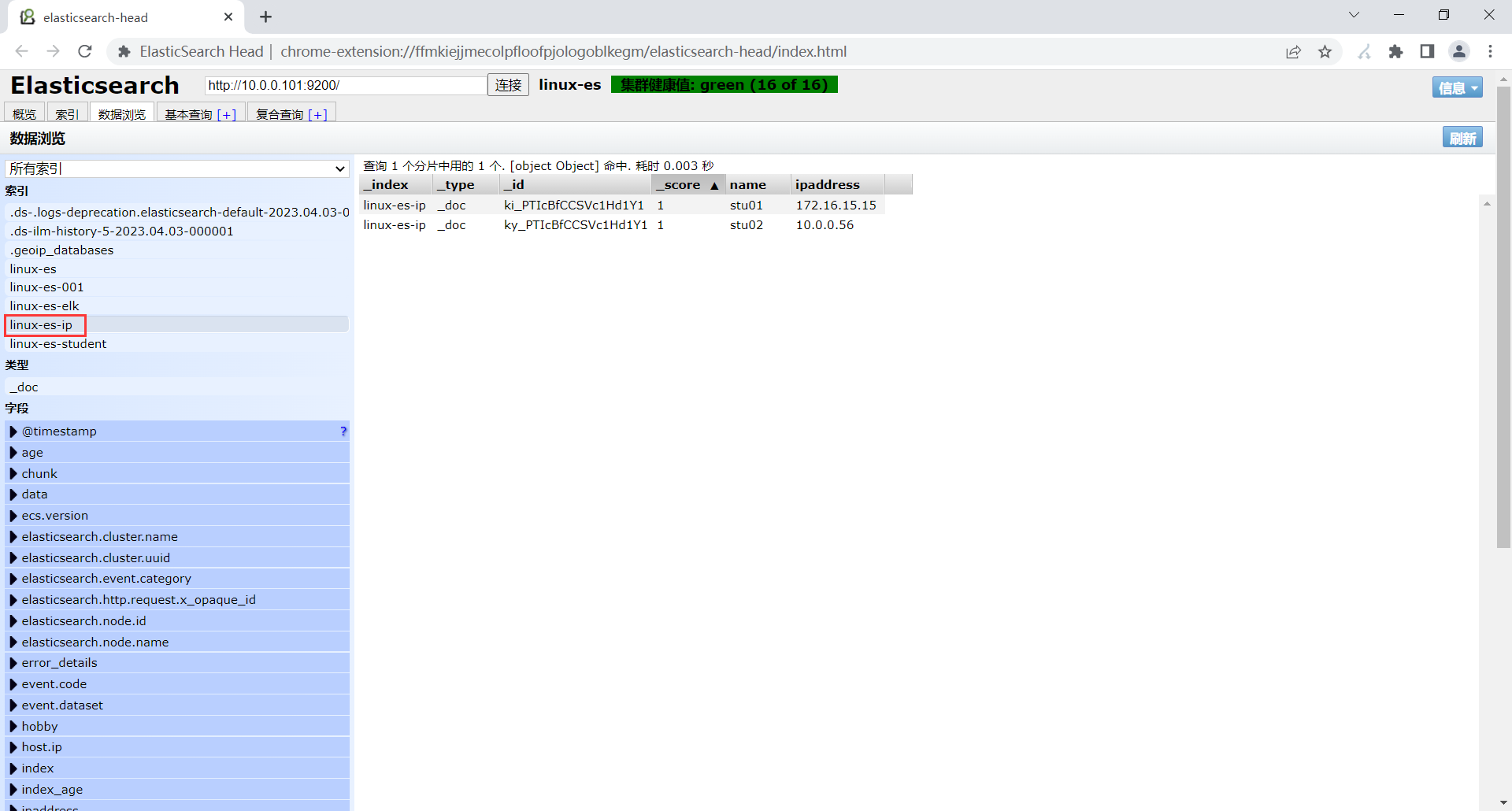Click the browser back arrow

point(21,51)
